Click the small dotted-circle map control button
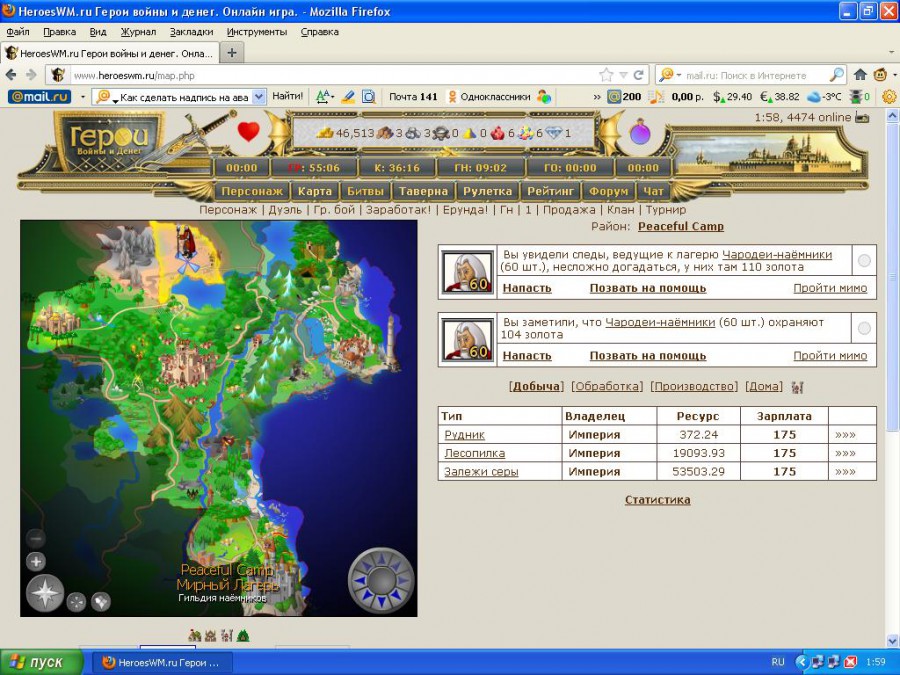 [76, 602]
